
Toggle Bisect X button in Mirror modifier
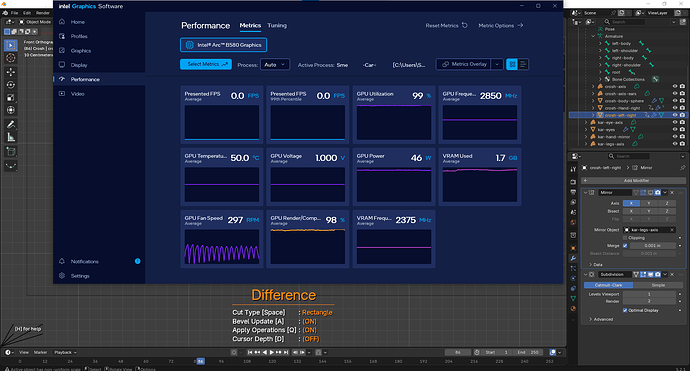click(631, 211)
